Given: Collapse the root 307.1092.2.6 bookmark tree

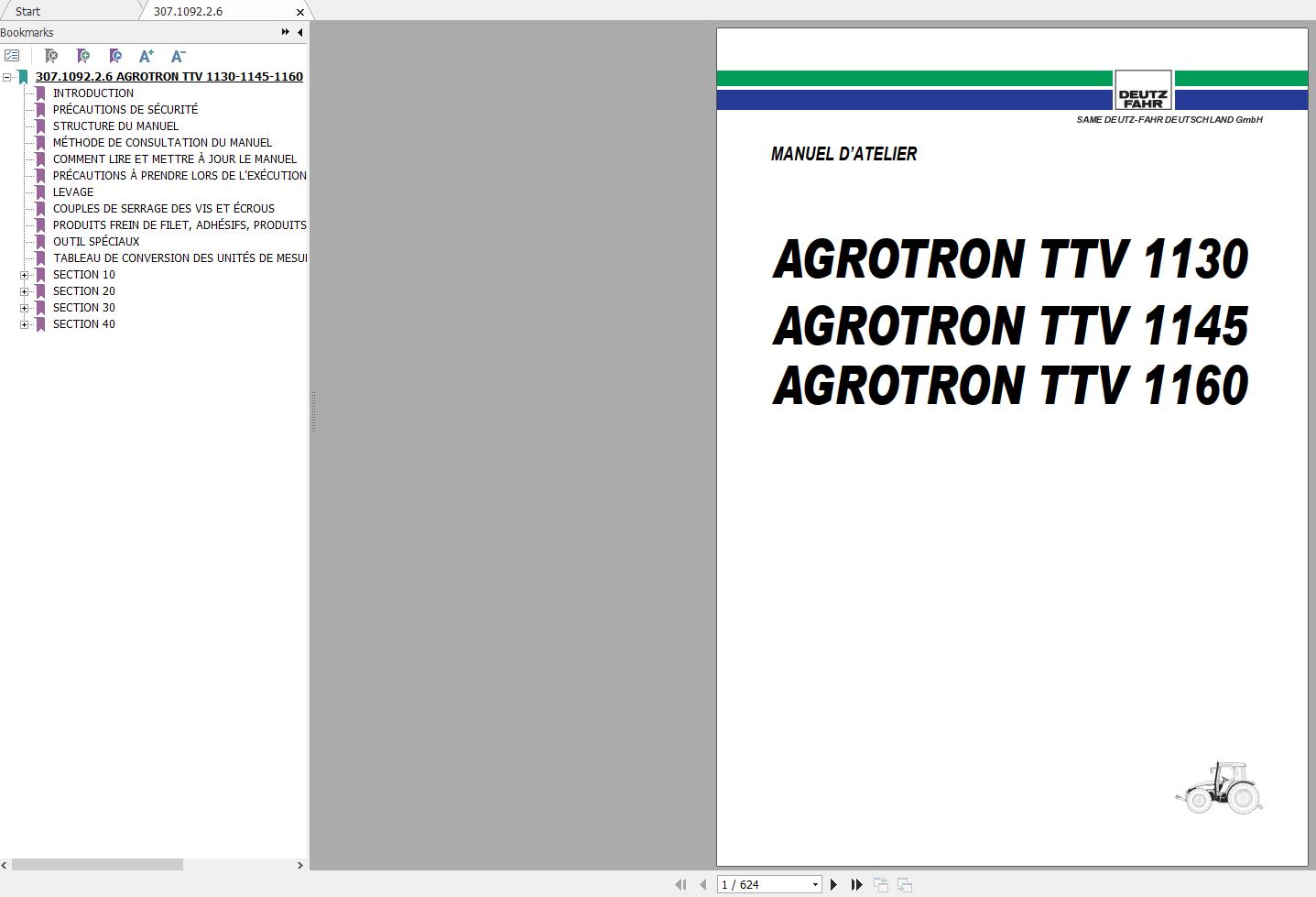Looking at the screenshot, I should (x=6, y=77).
